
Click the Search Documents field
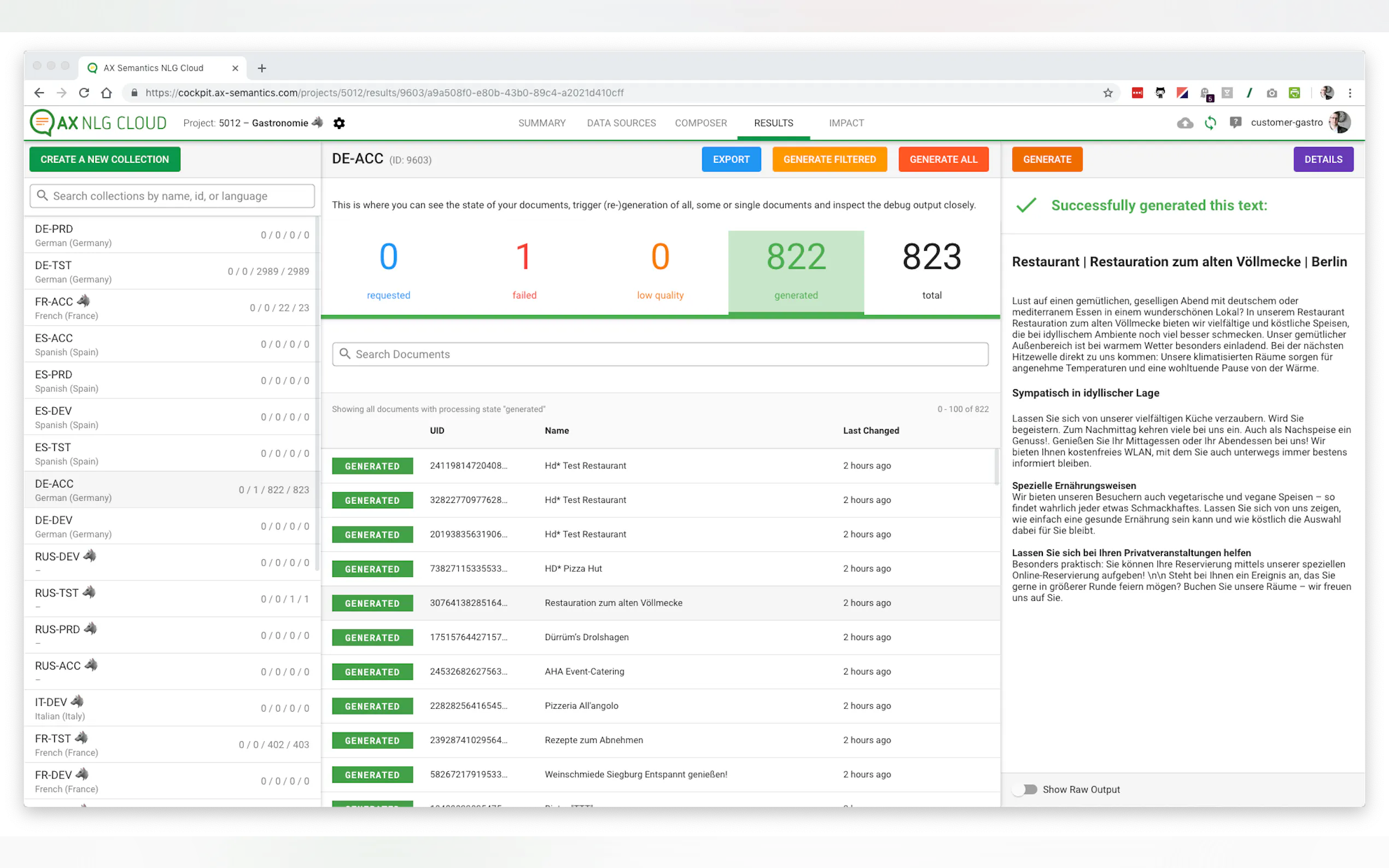[661, 354]
